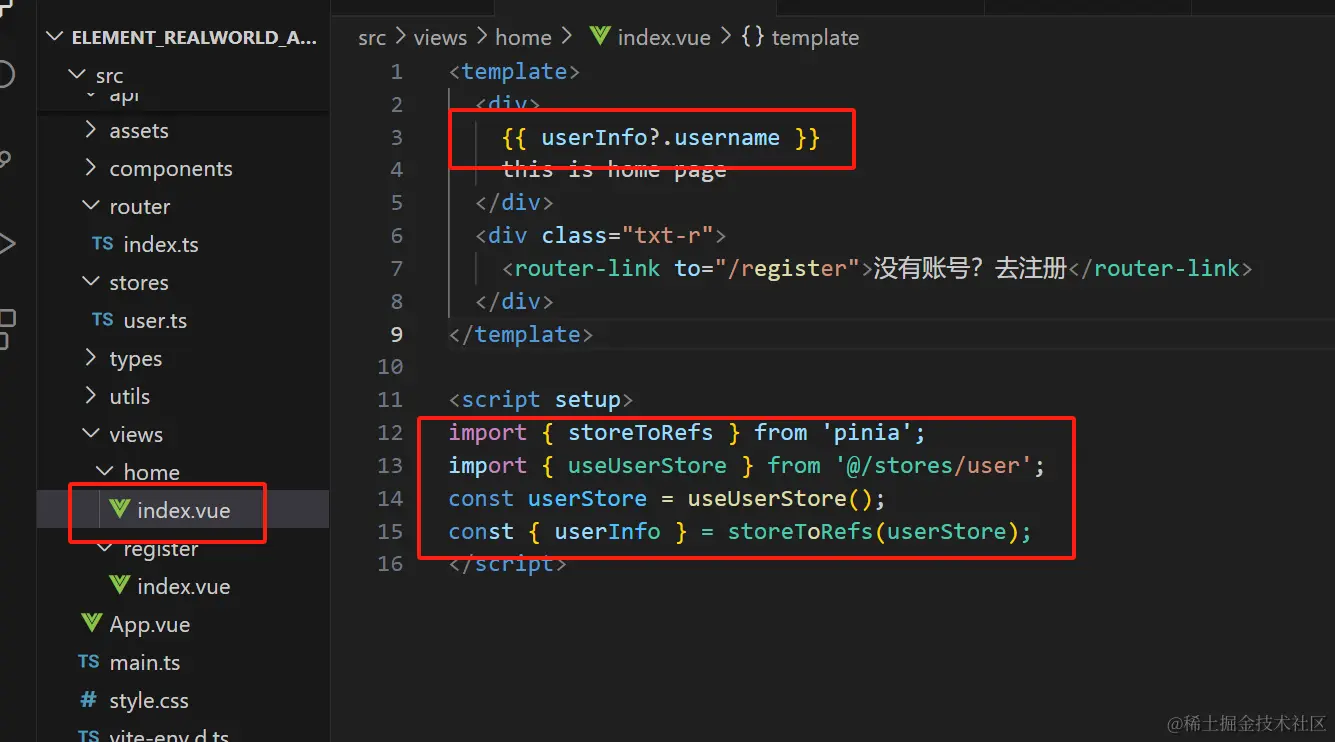Click line number 1 in gutter

coord(397,72)
